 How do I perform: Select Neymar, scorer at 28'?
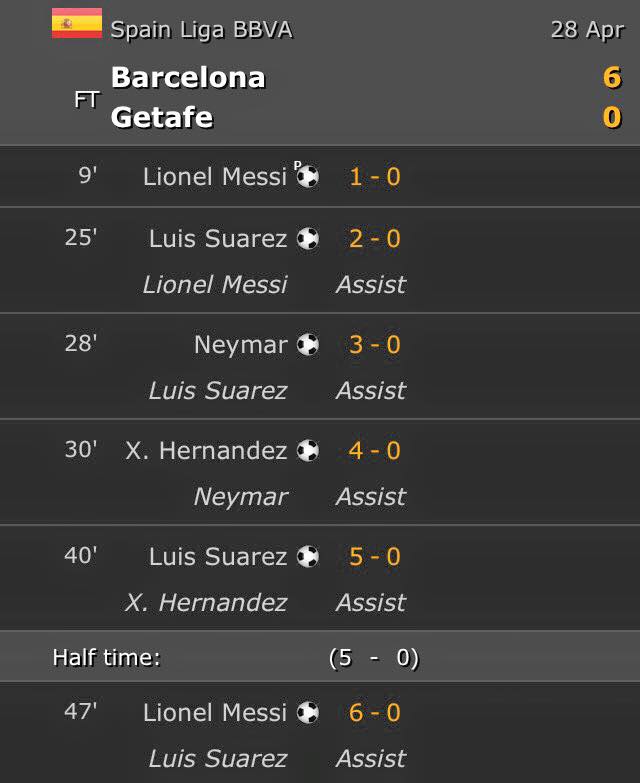pyautogui.click(x=241, y=345)
